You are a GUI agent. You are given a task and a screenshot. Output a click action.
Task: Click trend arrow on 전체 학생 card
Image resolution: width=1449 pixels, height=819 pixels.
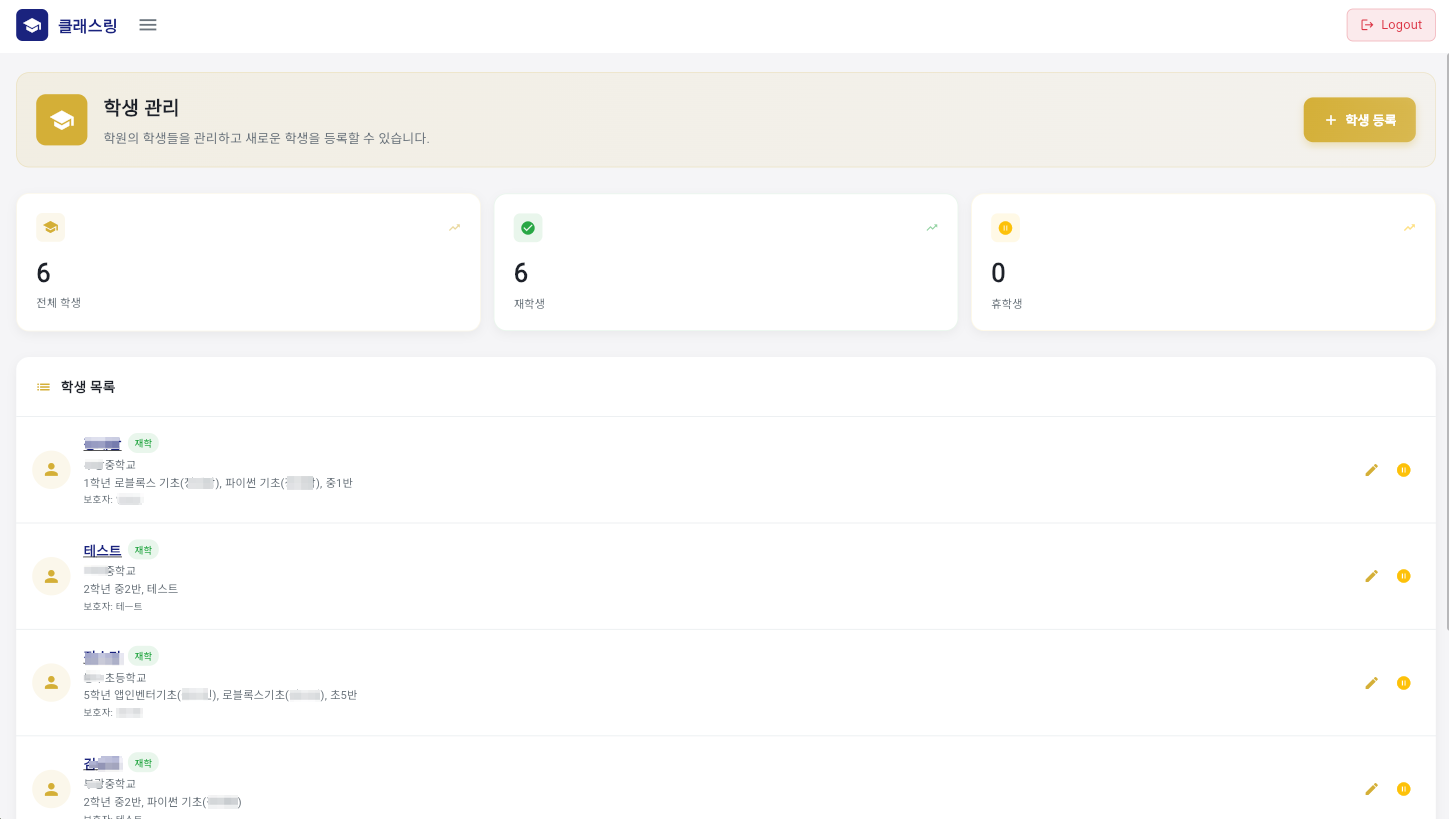455,228
